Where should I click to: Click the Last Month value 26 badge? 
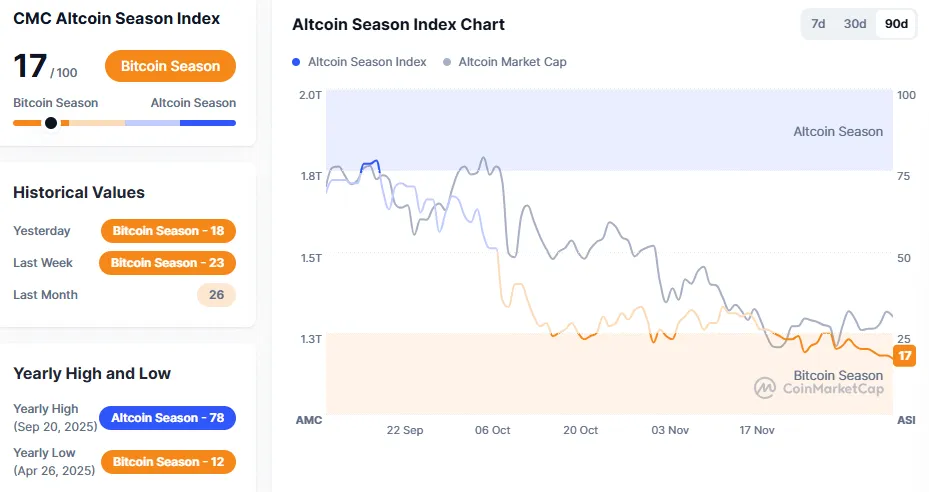pos(216,295)
